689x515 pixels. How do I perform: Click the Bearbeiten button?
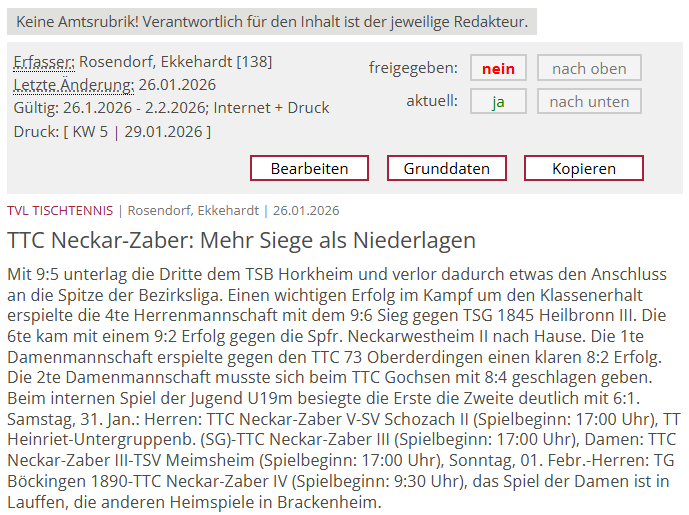point(309,168)
